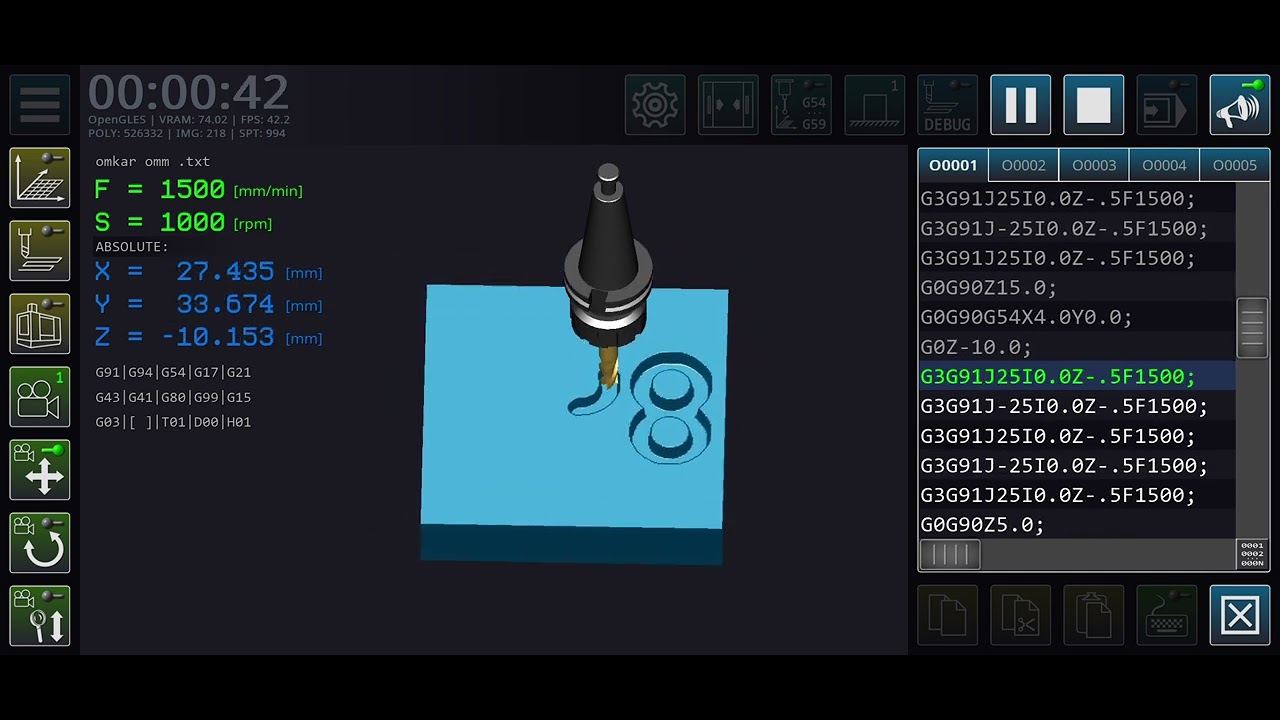Click the paste clipboard icon

pyautogui.click(x=1093, y=616)
